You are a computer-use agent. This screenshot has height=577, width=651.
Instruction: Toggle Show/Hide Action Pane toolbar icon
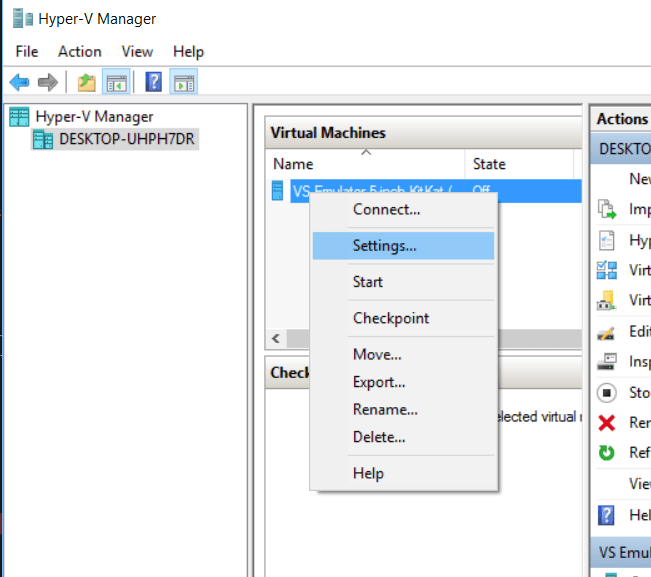[184, 82]
